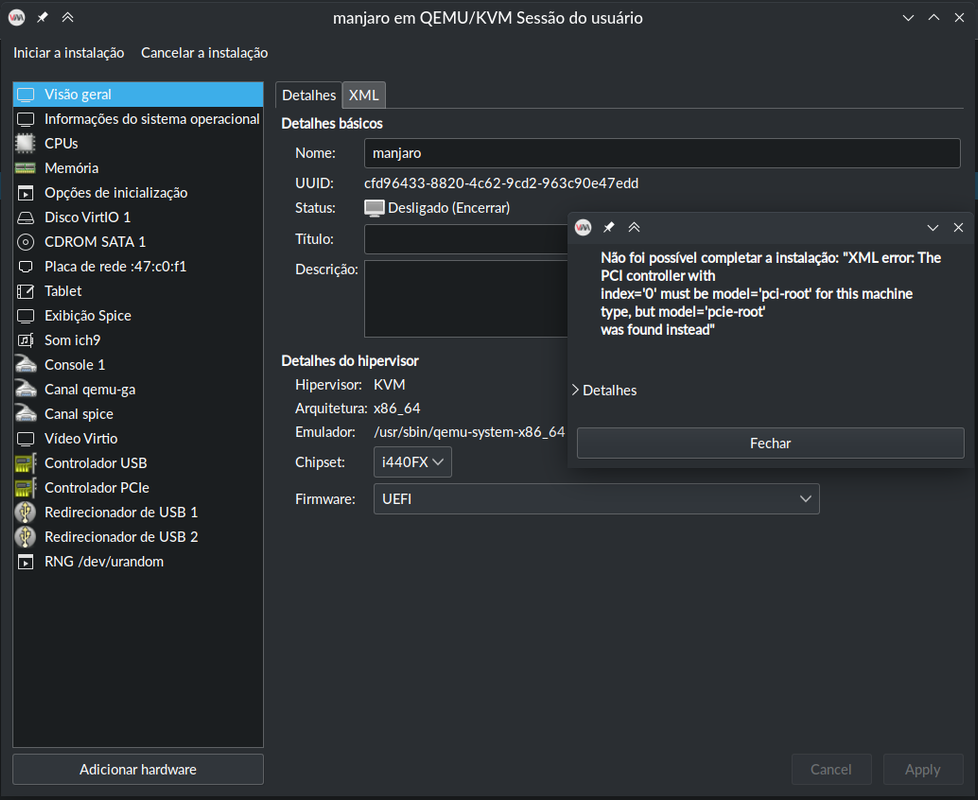Click the pin icon in main title bar
Screen dimensions: 978x800
coord(42,17)
